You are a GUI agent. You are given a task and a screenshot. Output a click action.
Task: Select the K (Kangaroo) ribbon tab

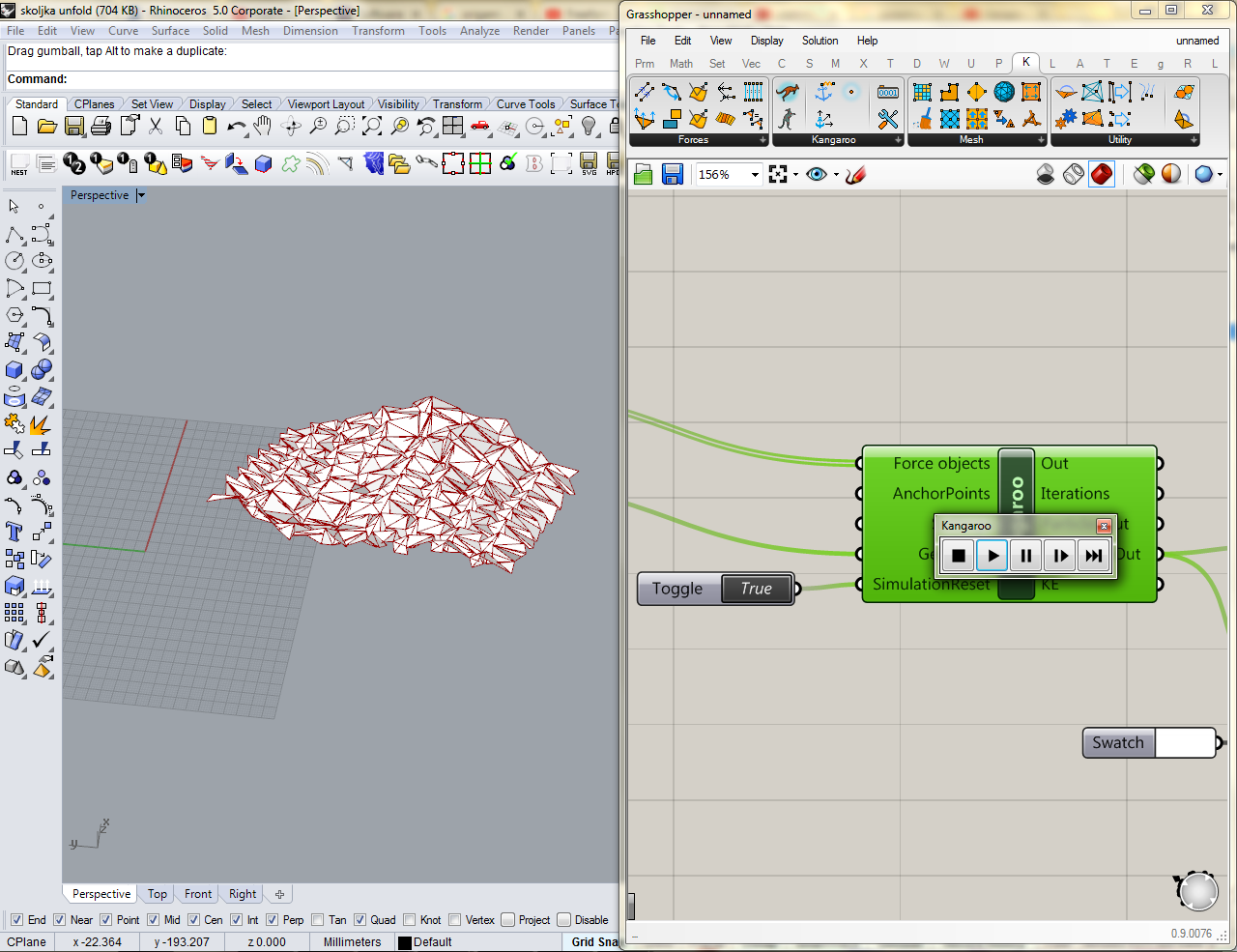click(x=1025, y=63)
